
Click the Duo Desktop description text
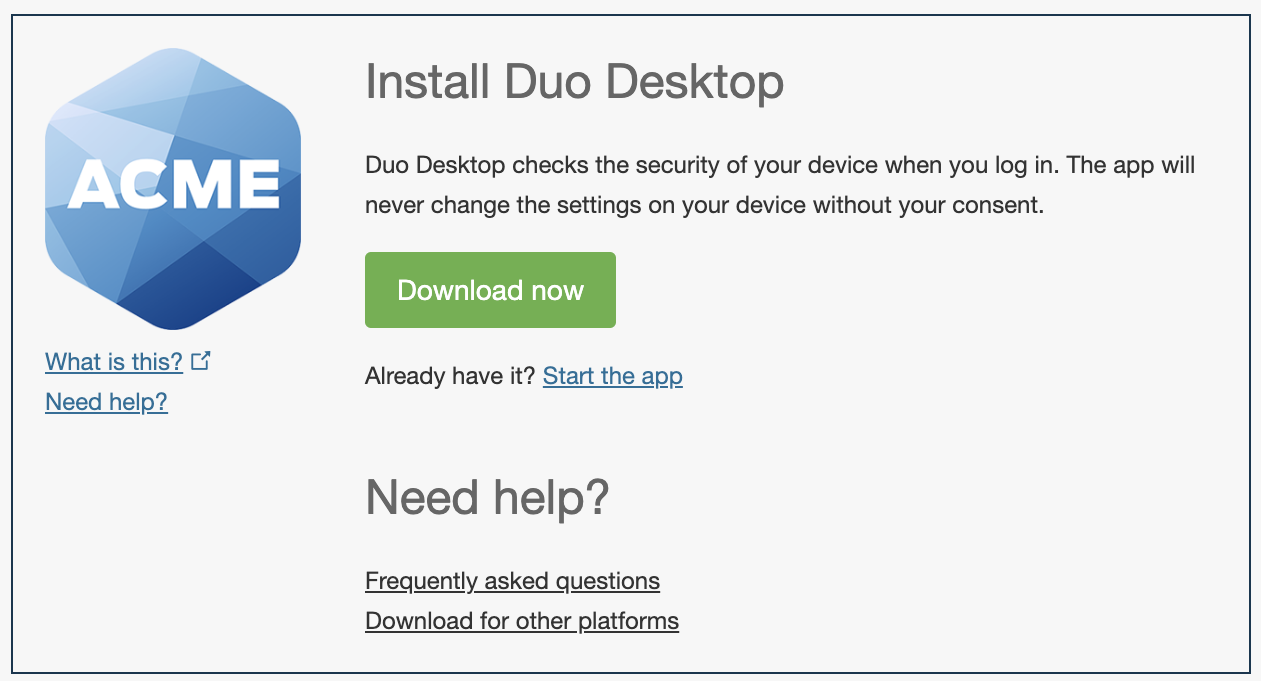click(x=780, y=185)
